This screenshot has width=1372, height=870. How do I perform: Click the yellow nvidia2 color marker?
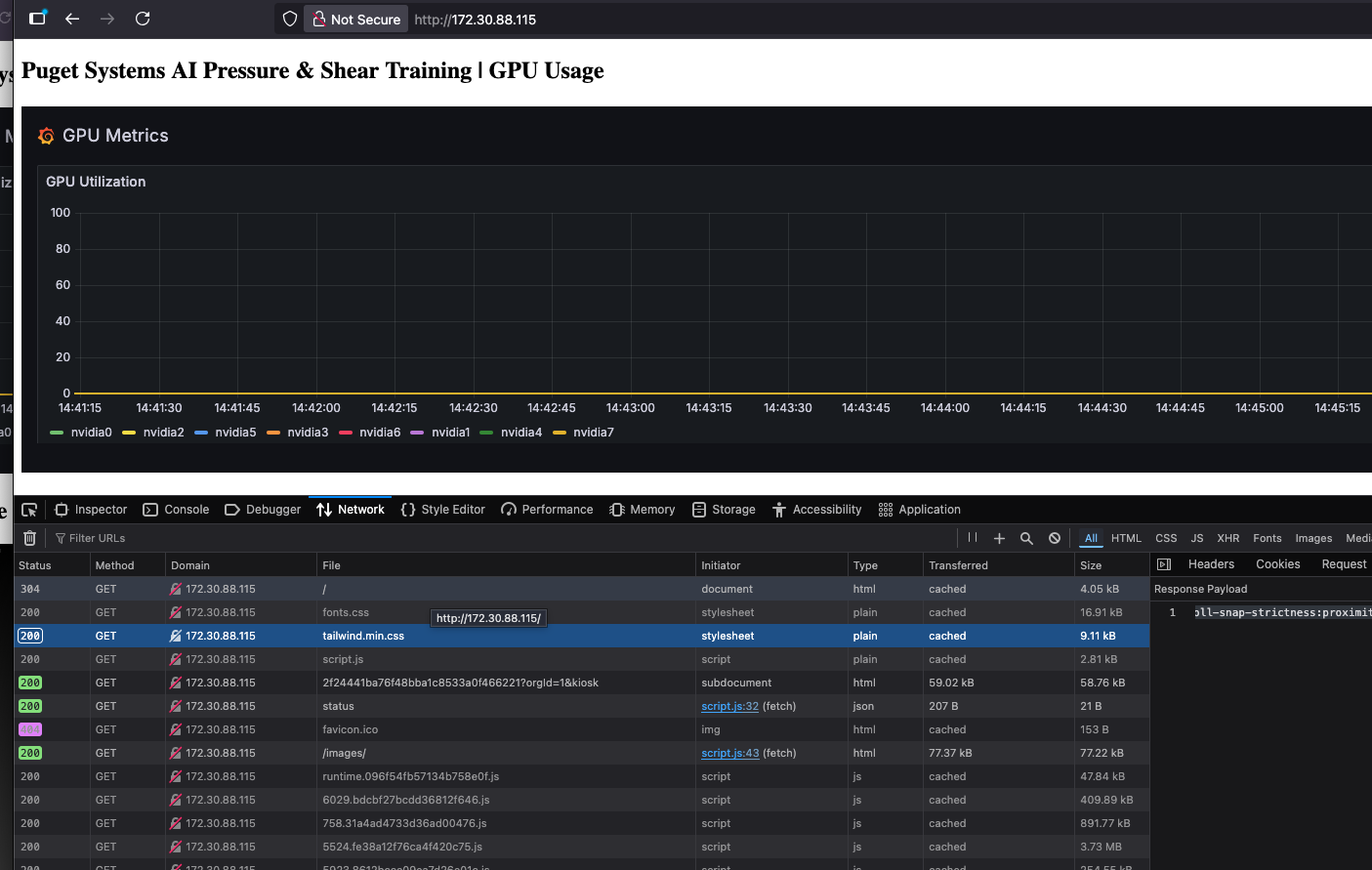[x=128, y=432]
